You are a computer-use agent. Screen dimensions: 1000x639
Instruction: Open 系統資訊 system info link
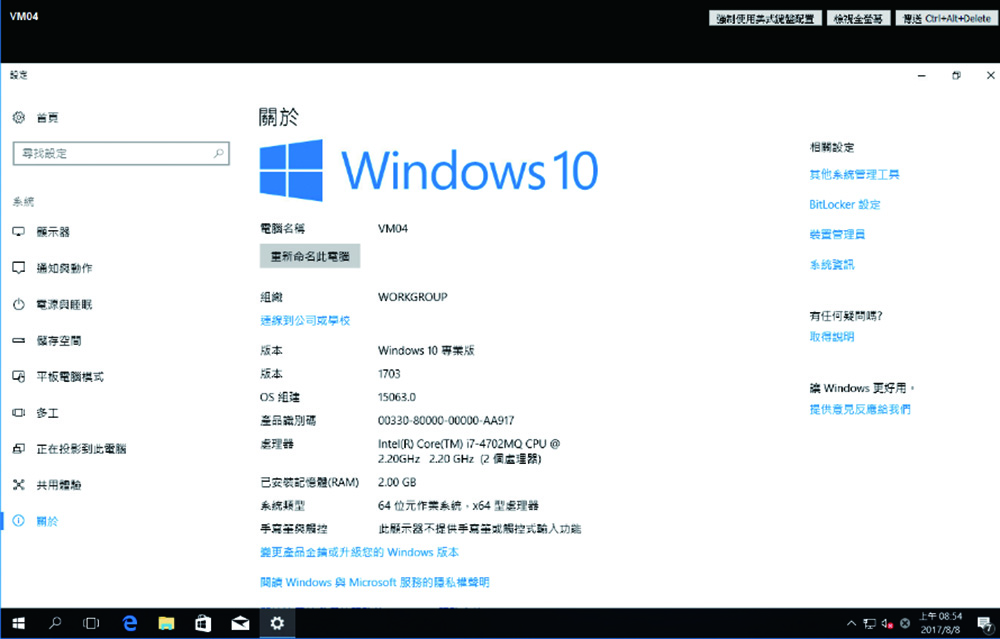(x=832, y=264)
